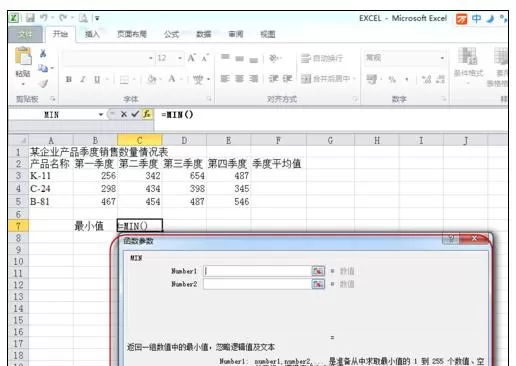
Task: Click the Decrease Font Size icon
Action: [x=205, y=58]
